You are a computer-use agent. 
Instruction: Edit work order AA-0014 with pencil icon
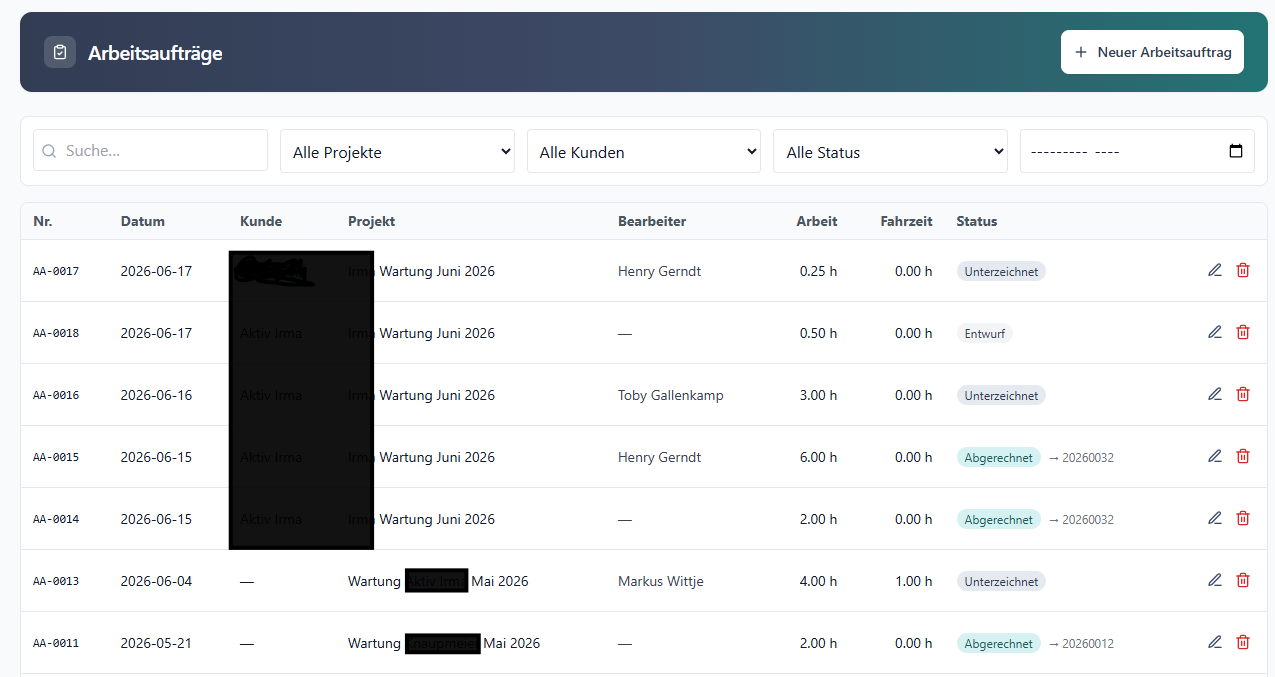1215,518
